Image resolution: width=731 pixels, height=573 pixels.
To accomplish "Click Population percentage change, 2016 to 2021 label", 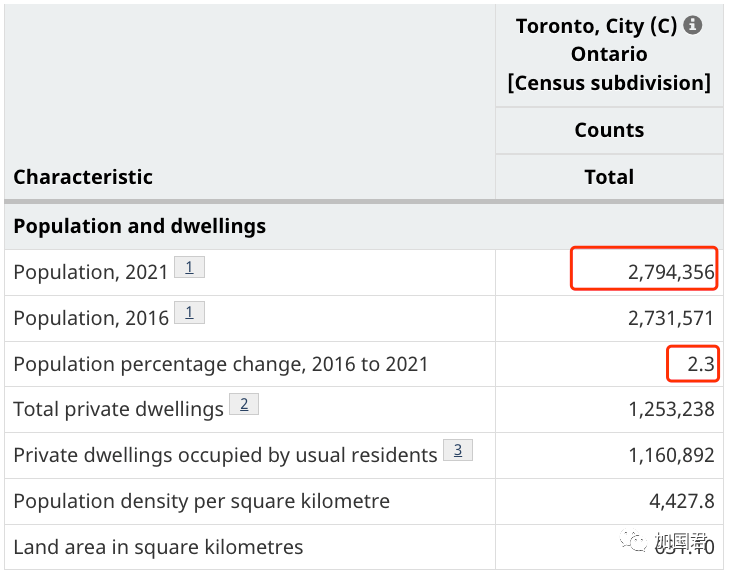I will [221, 364].
